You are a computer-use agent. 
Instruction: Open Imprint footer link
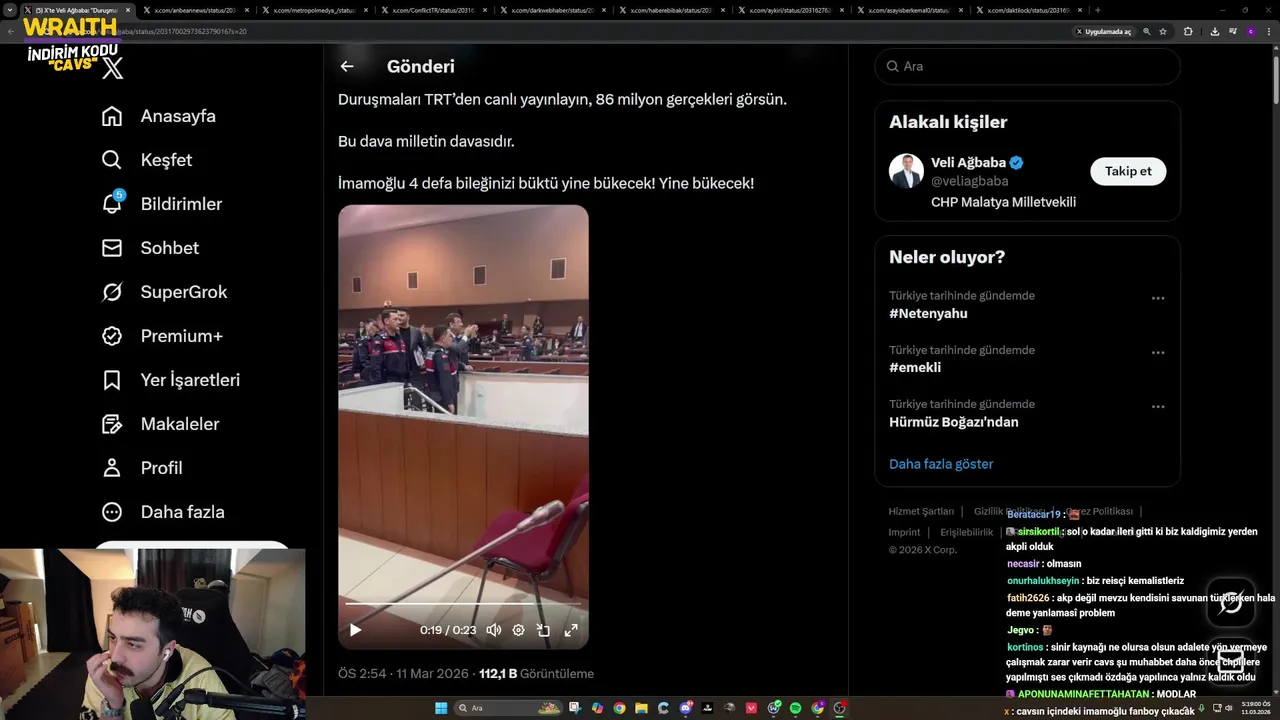pyautogui.click(x=904, y=532)
